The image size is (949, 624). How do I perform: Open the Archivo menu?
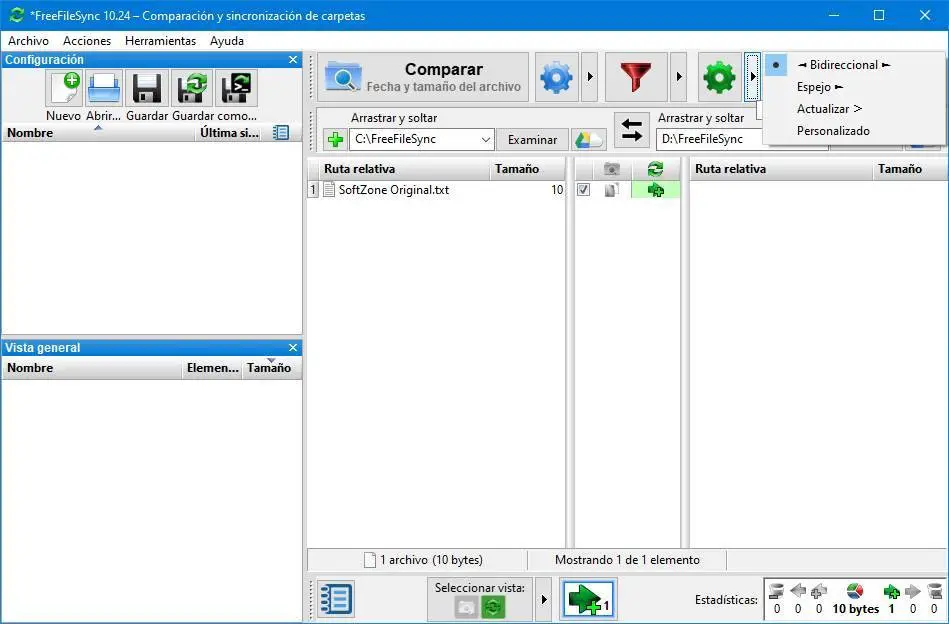(x=28, y=41)
